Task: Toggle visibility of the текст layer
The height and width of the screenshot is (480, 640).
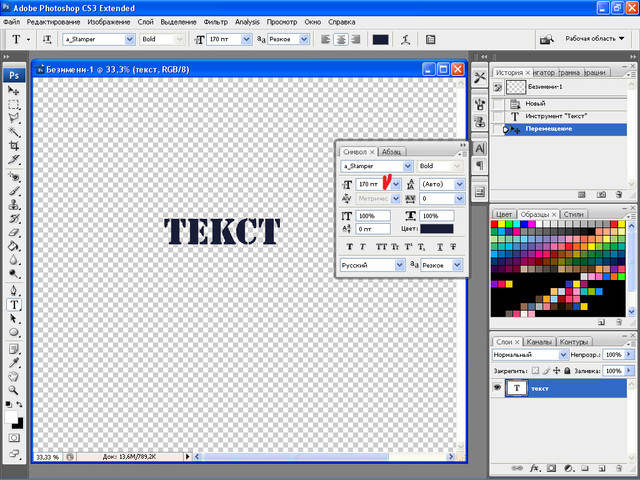Action: pyautogui.click(x=497, y=387)
